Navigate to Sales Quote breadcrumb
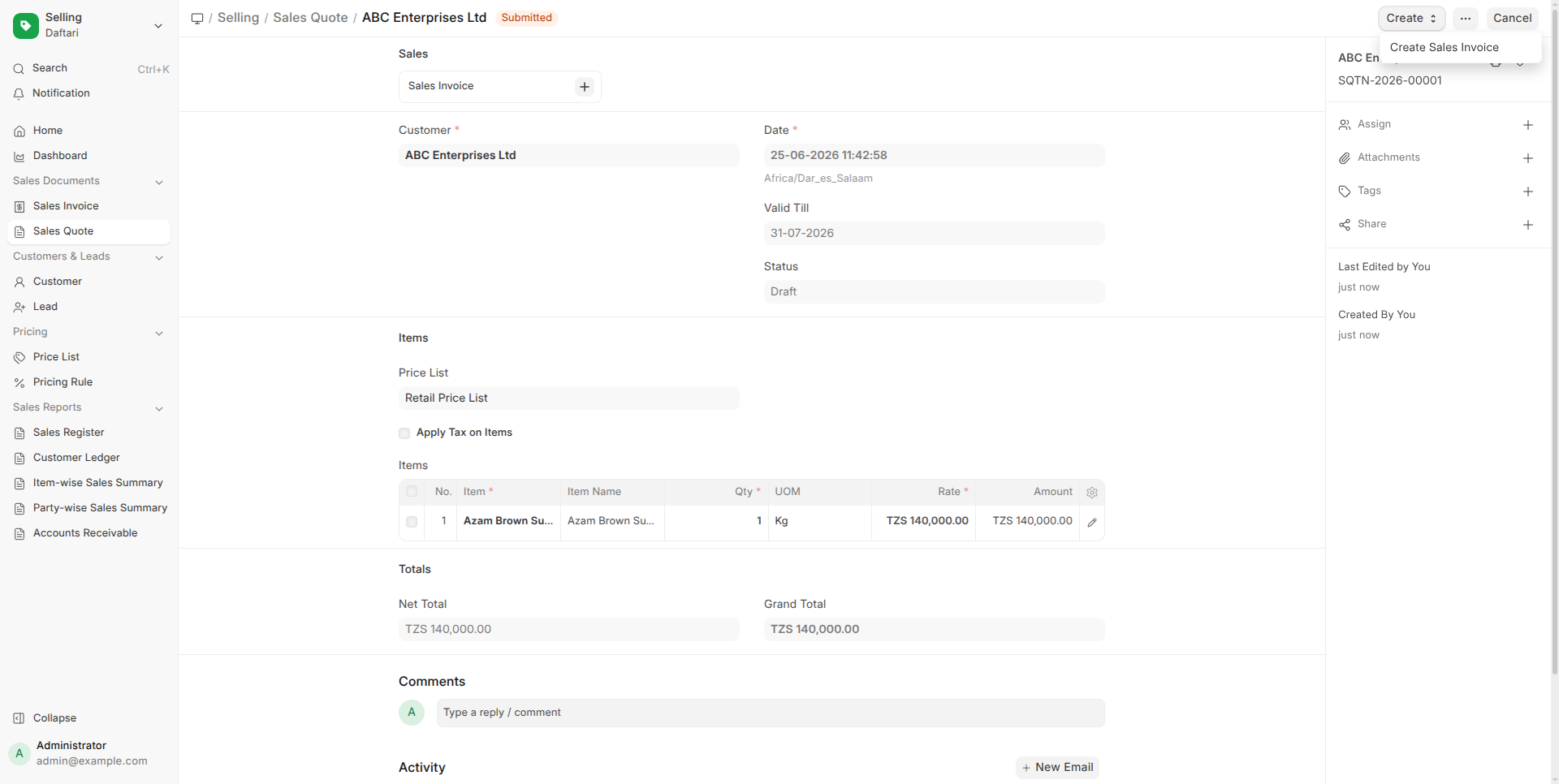Screen dimensions: 1559x784 coord(310,18)
